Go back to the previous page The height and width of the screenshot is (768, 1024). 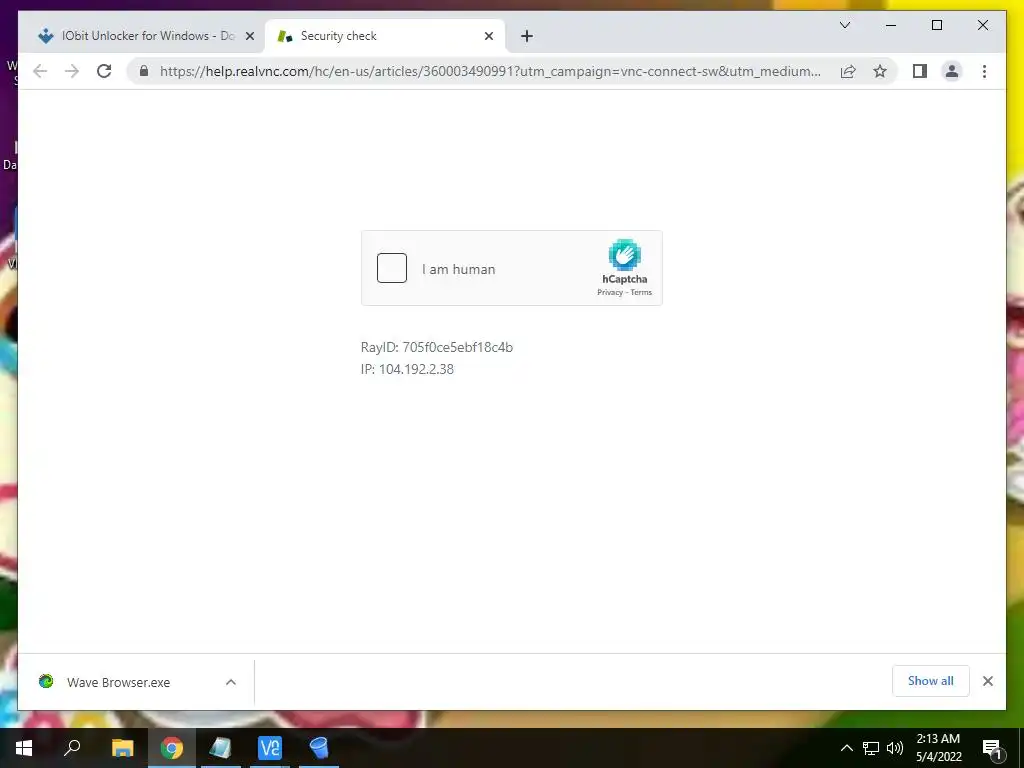[40, 71]
